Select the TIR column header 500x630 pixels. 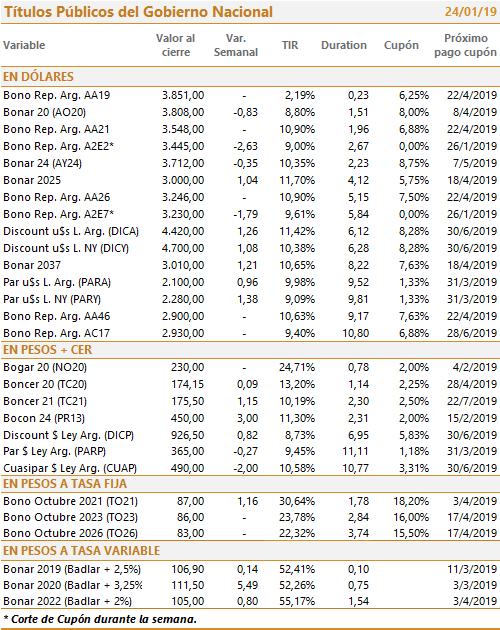coord(290,45)
